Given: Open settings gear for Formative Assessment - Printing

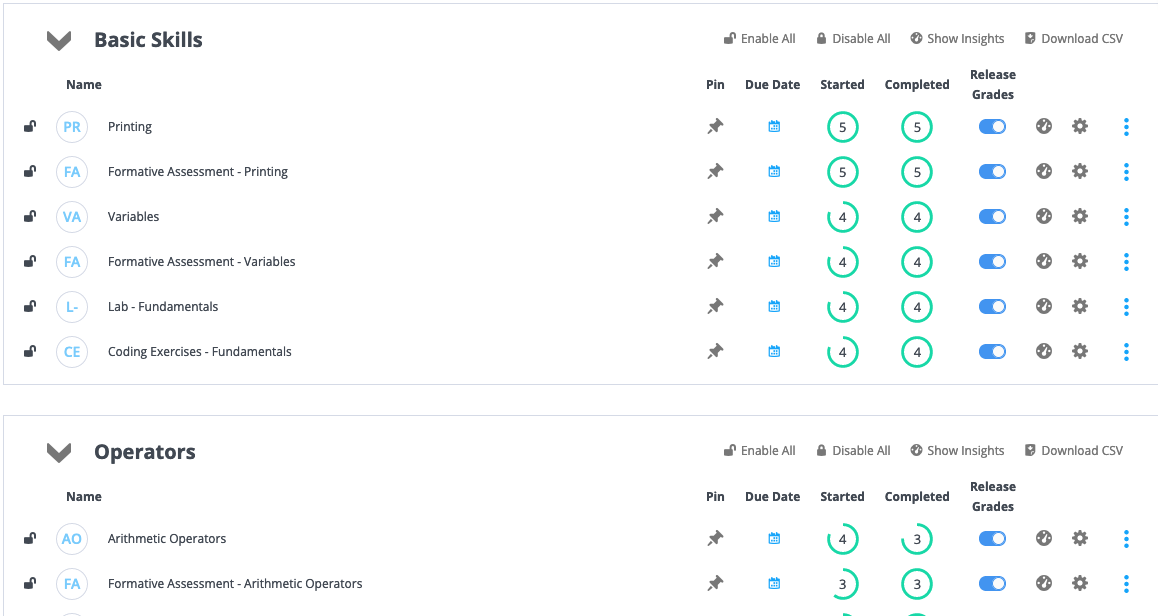Looking at the screenshot, I should 1080,171.
